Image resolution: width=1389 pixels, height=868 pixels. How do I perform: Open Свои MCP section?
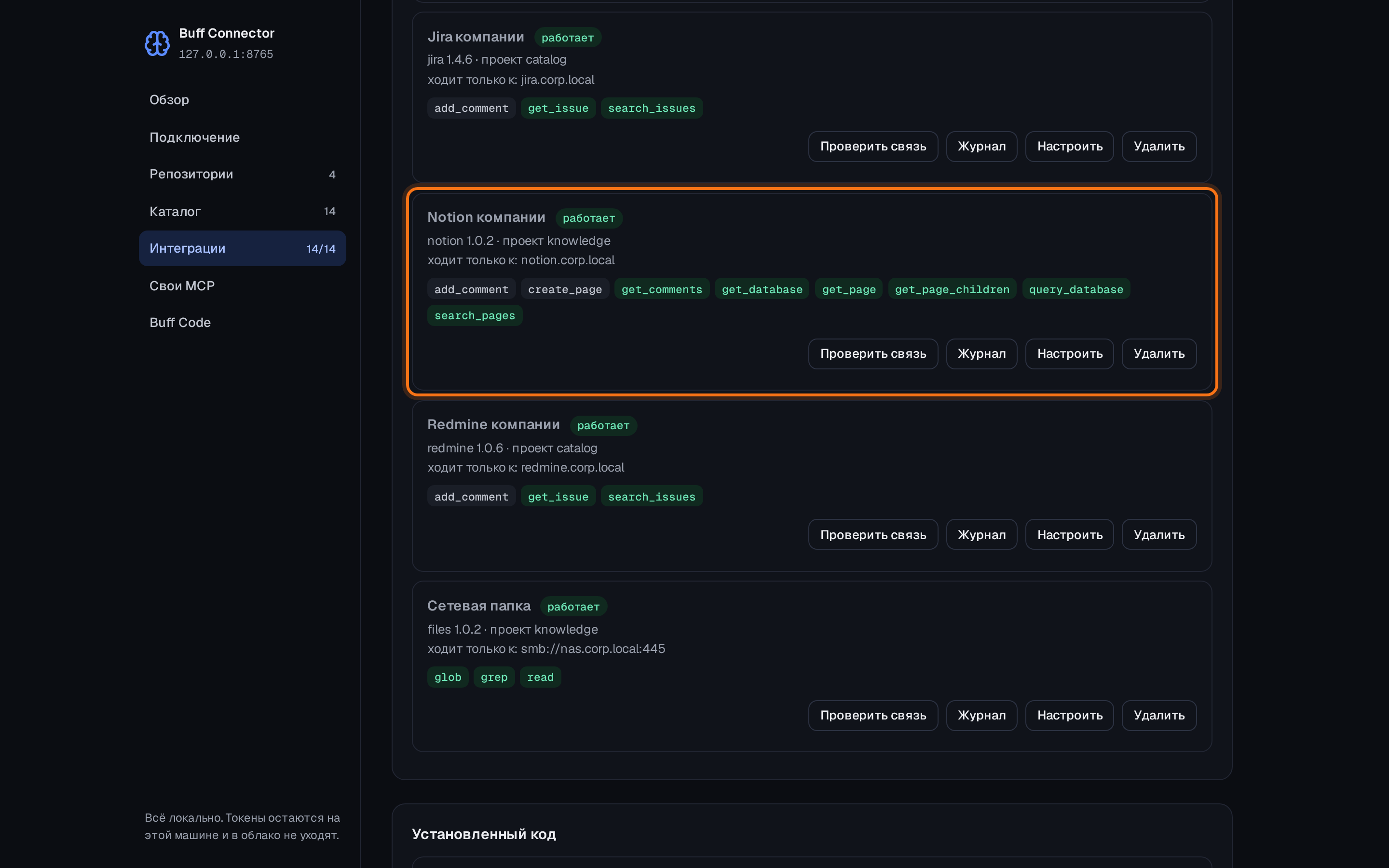pyautogui.click(x=242, y=286)
